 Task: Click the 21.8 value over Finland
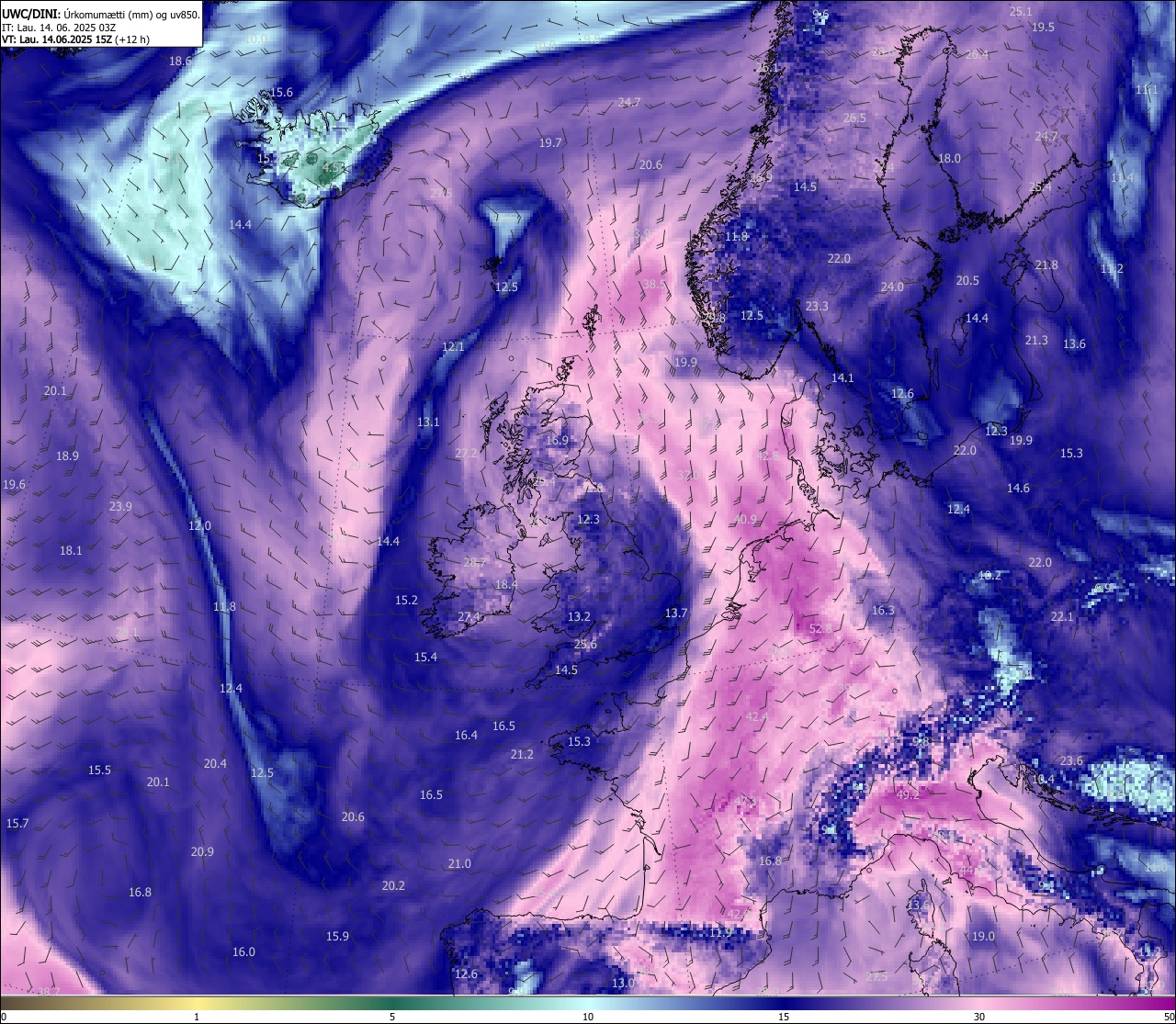tap(1046, 265)
